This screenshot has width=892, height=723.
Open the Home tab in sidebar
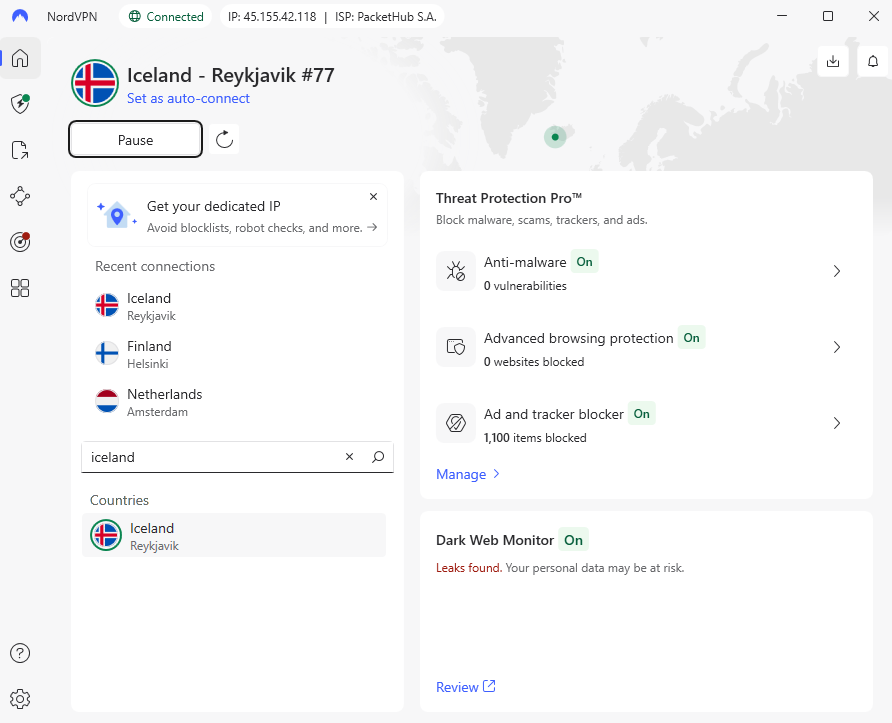(20, 58)
